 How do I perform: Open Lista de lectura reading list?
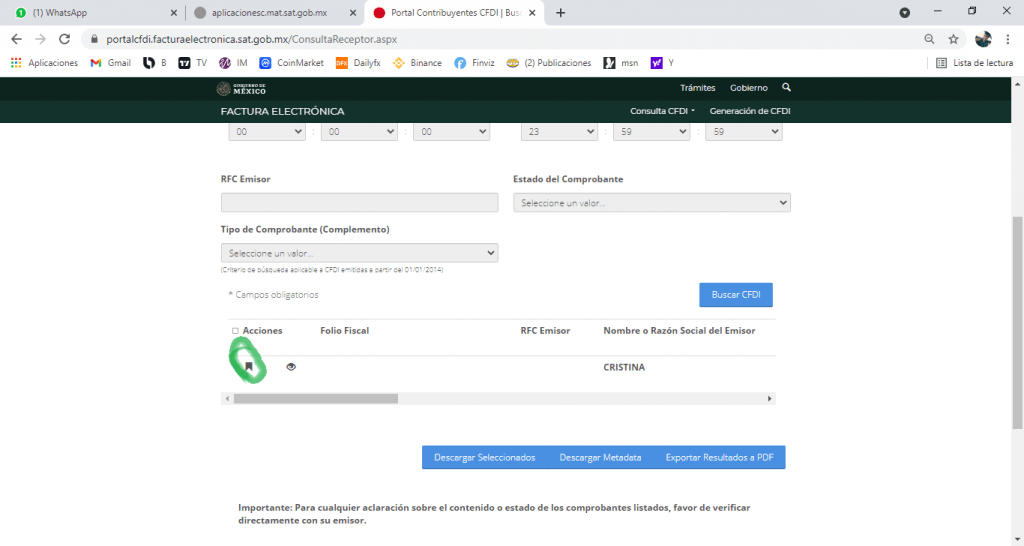tap(974, 63)
